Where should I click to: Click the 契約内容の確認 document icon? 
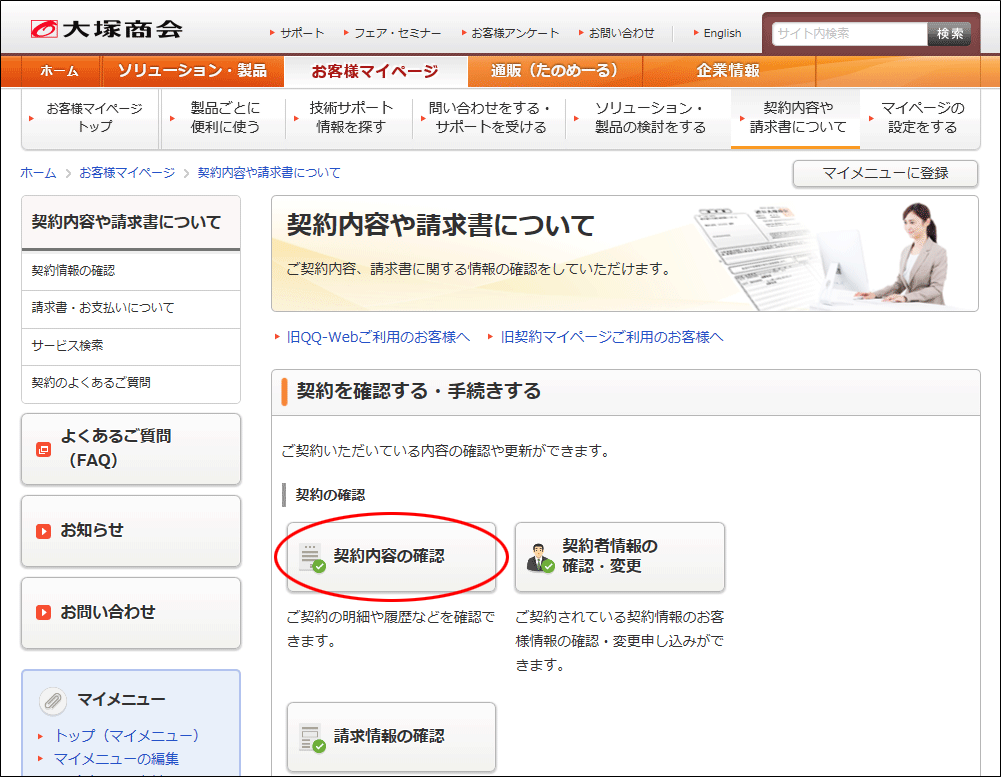coord(313,557)
